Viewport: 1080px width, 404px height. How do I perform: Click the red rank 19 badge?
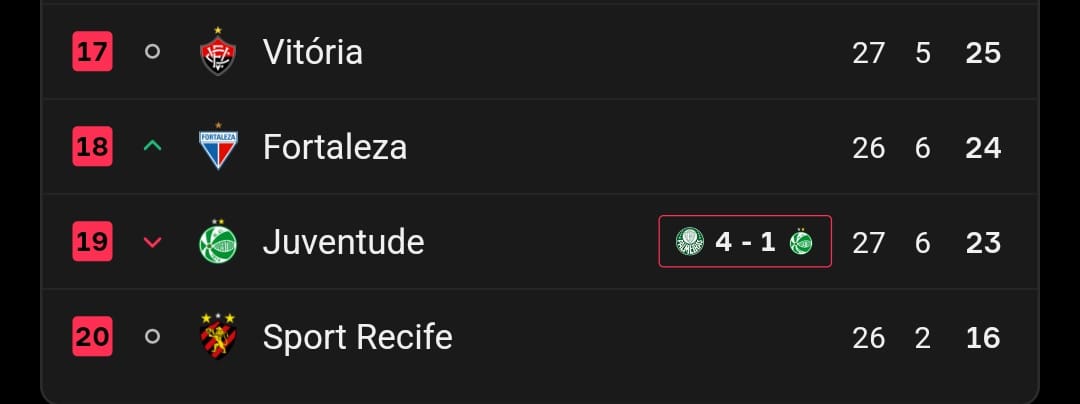92,242
